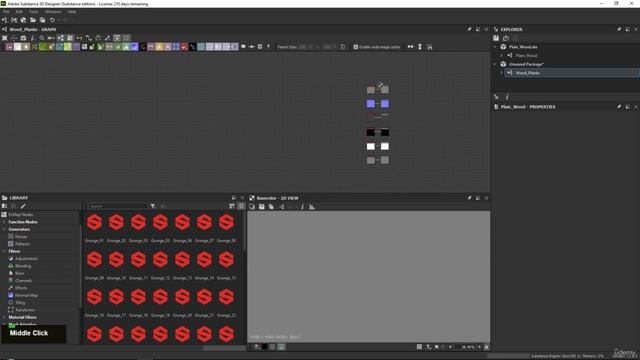Click the black background swatch in 2D view
Screen dimensions: 640x360
point(264,347)
